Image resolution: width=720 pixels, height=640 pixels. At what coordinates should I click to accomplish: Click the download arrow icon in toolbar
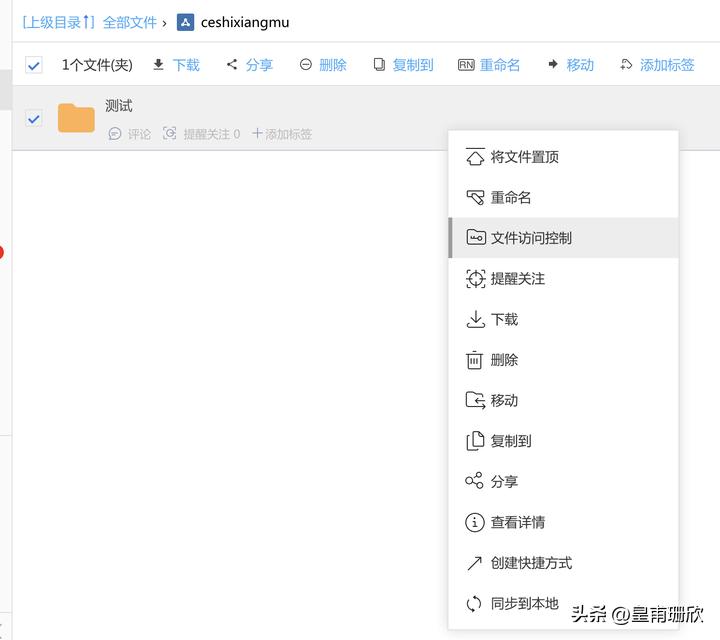click(158, 65)
